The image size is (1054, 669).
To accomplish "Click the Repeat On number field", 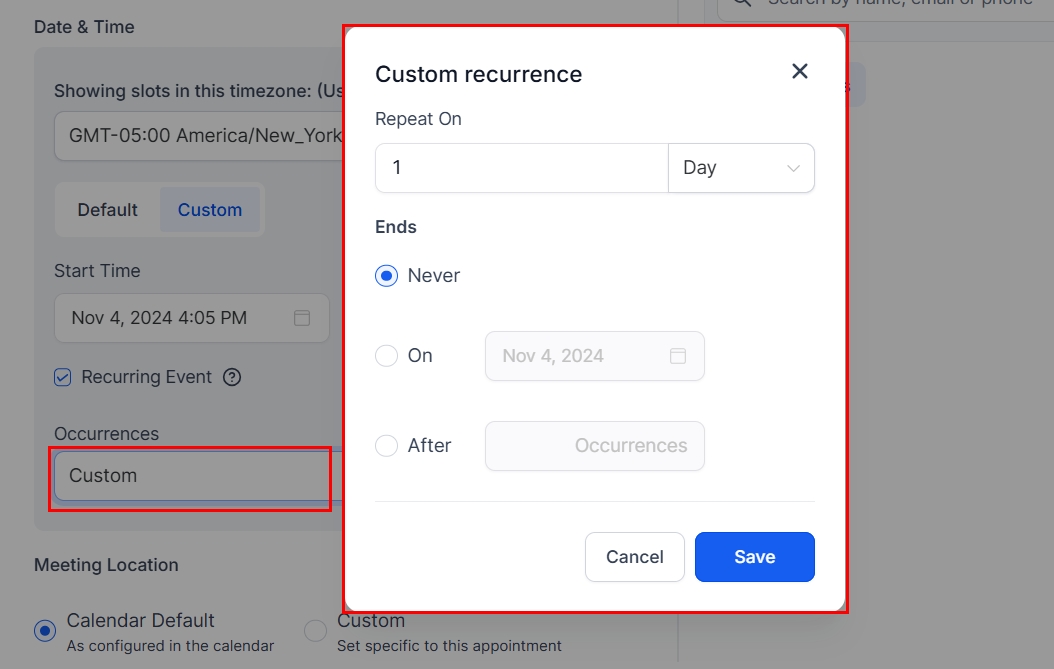I will [520, 168].
